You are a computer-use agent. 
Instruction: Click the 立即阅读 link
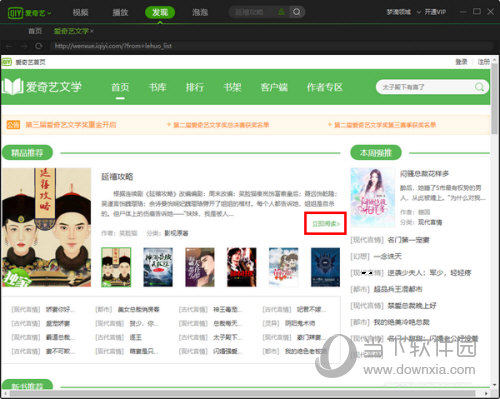pos(325,223)
